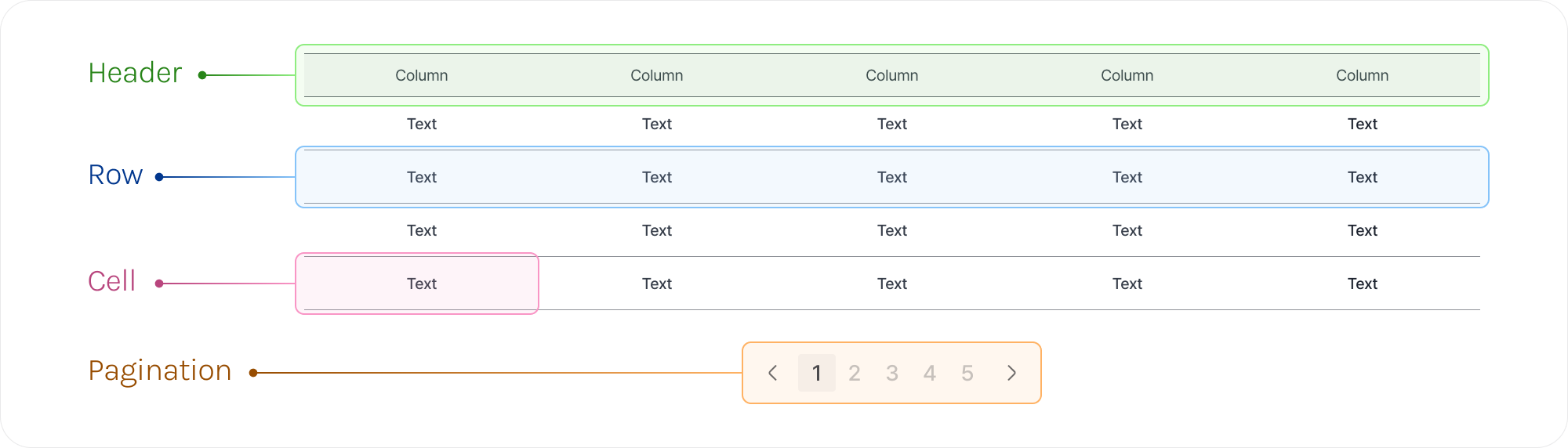Click the second Column header
The width and height of the screenshot is (1568, 448).
[657, 75]
